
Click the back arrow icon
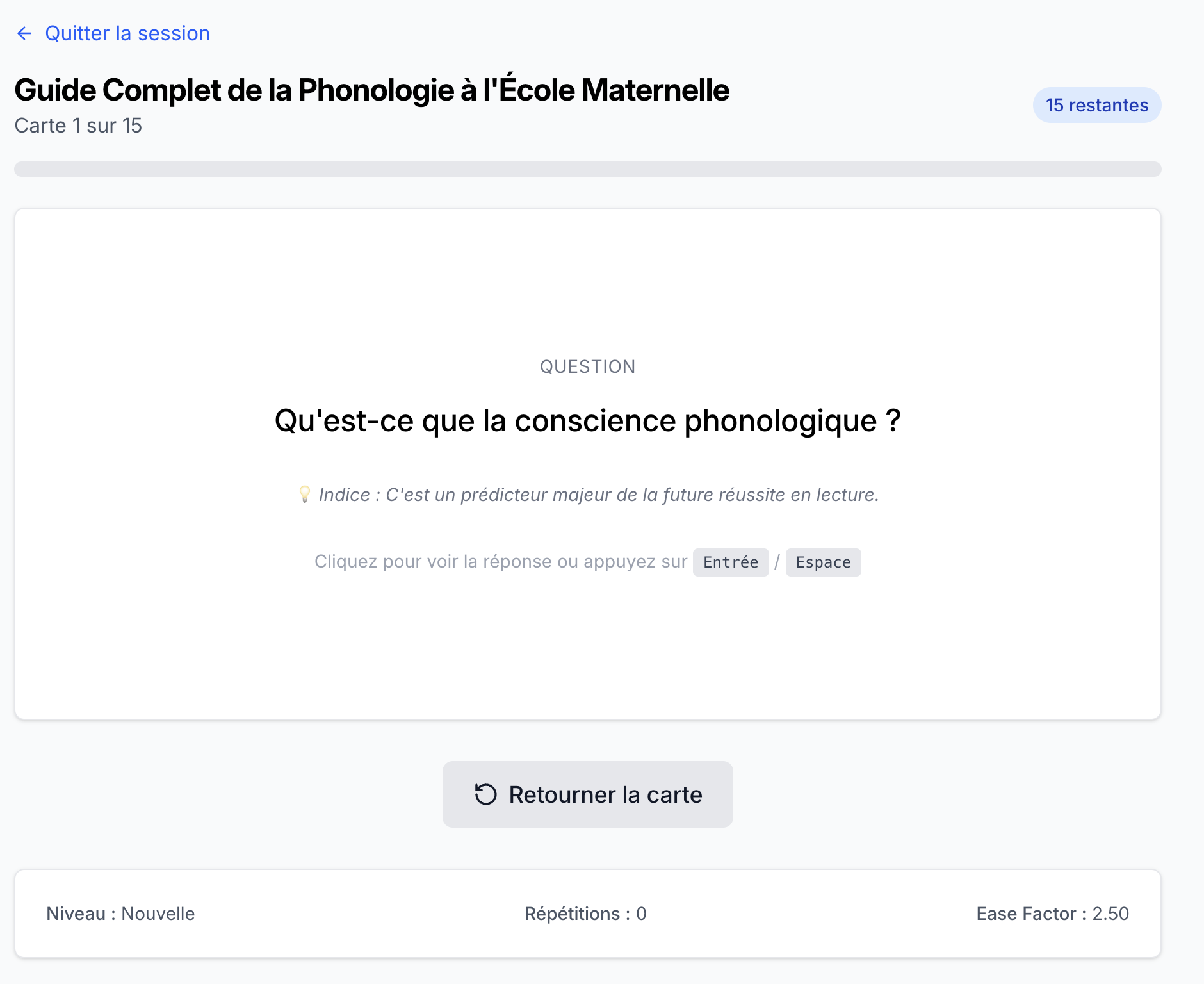24,33
